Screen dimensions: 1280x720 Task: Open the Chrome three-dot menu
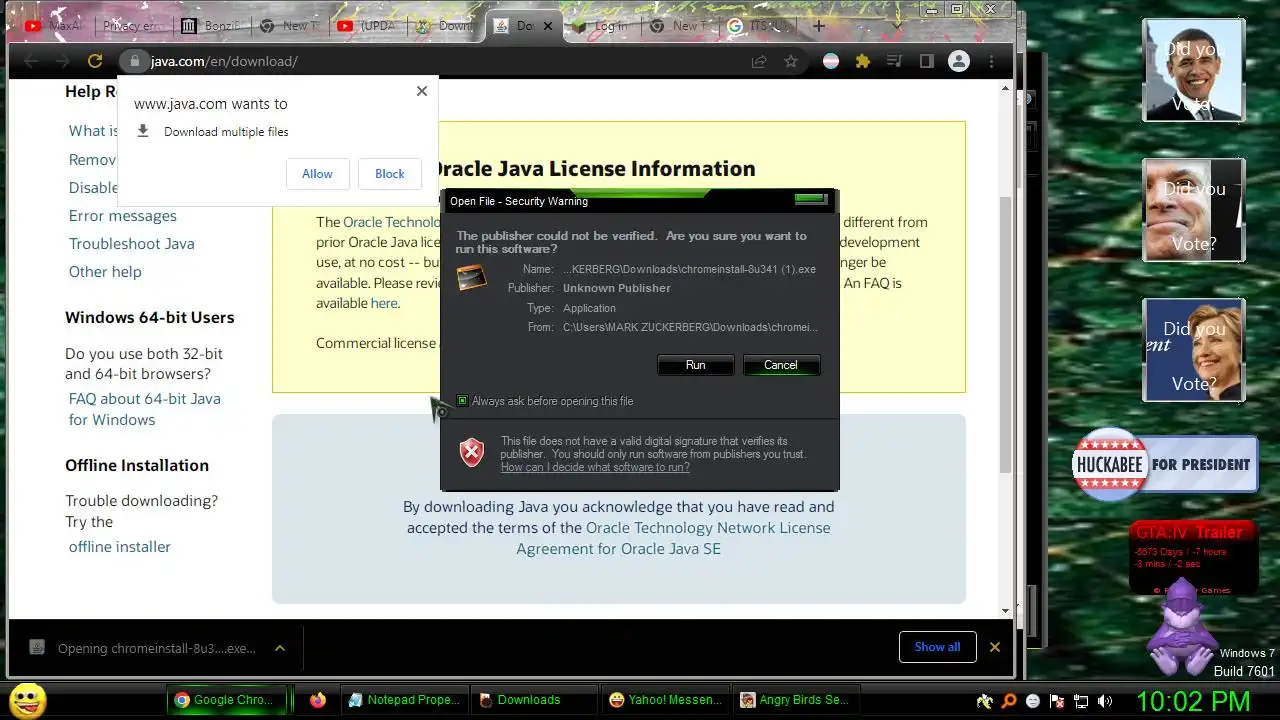tap(993, 61)
